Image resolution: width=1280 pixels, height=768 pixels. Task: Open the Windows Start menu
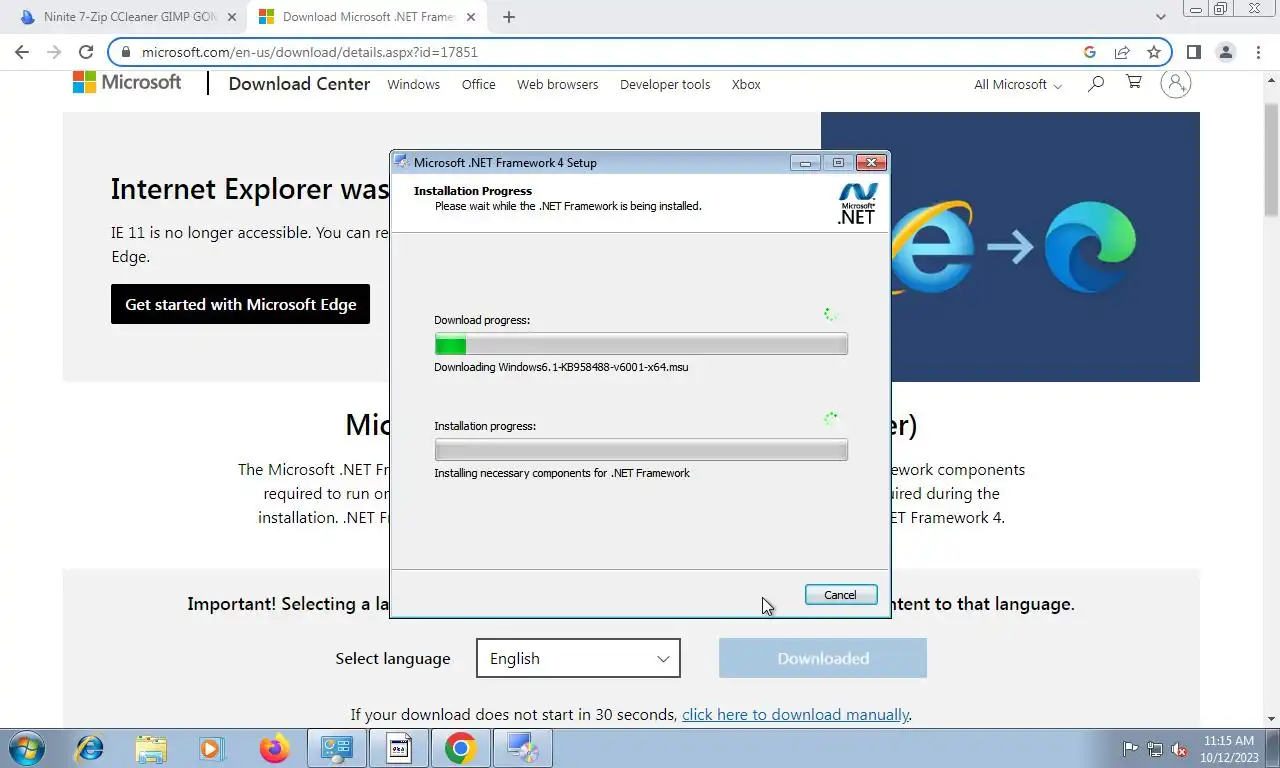click(x=26, y=748)
